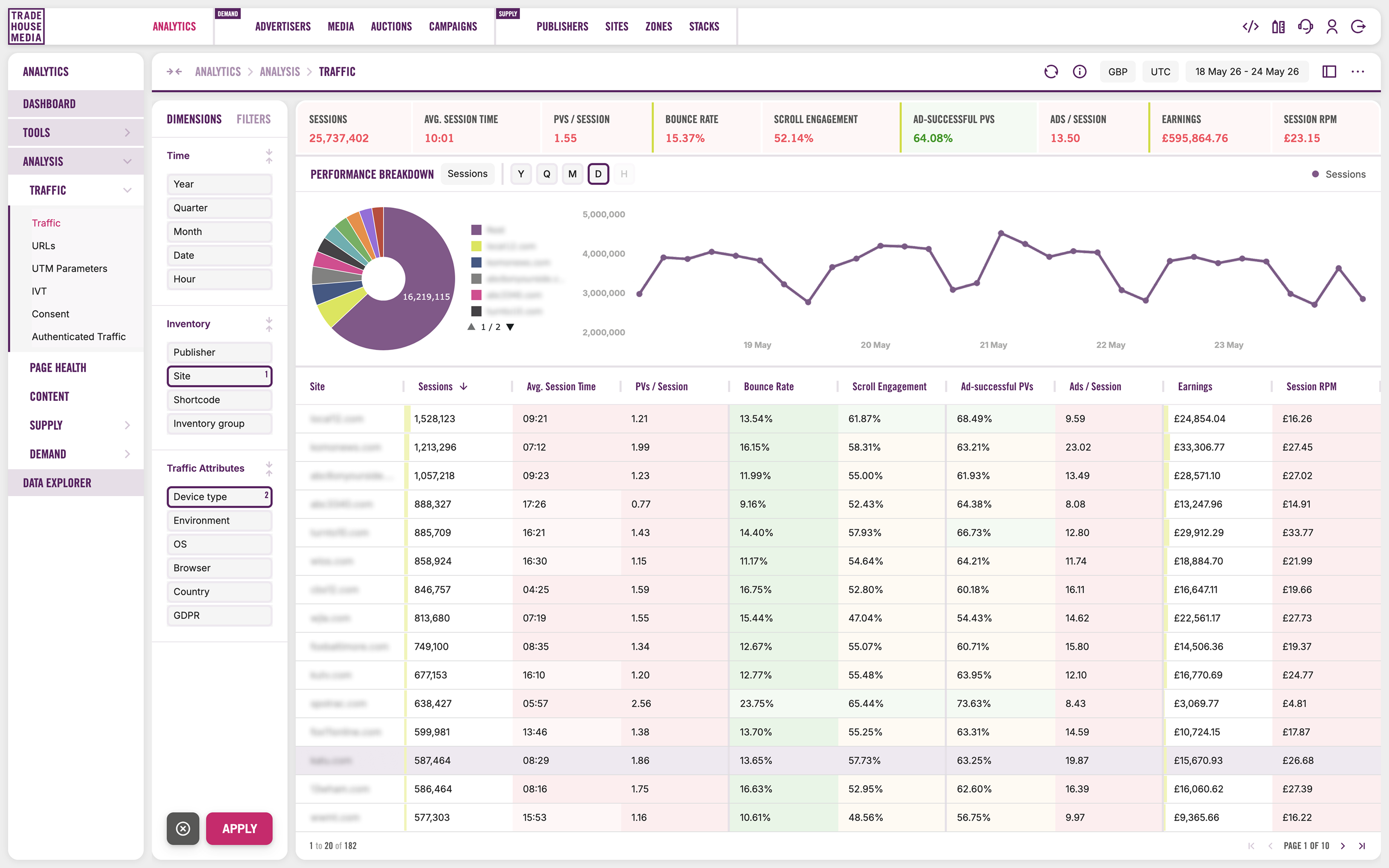1389x868 pixels.
Task: Open the user profile icon
Action: pyautogui.click(x=1332, y=26)
